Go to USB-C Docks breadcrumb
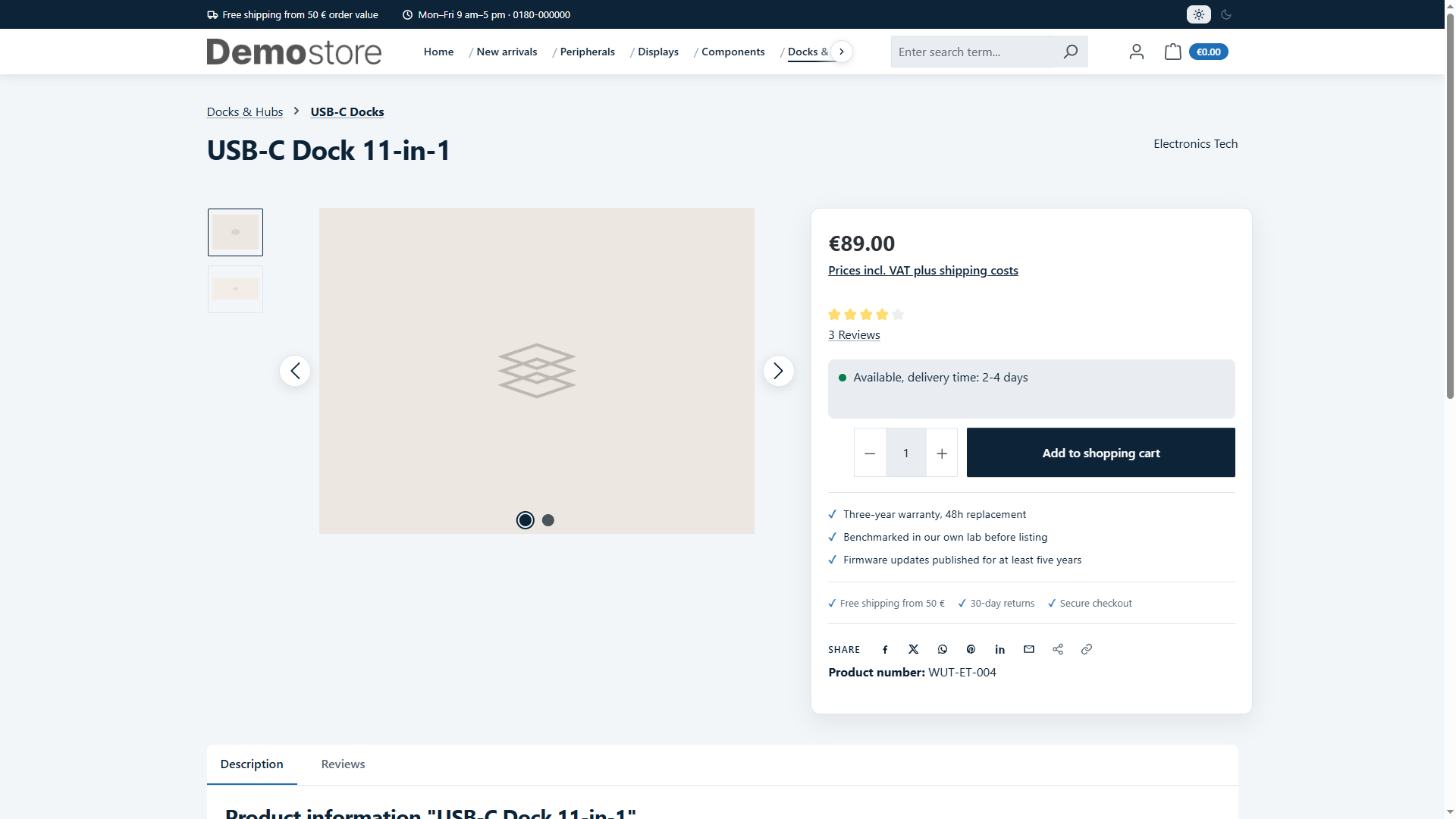Screen dimensions: 1456x819 (x=347, y=111)
